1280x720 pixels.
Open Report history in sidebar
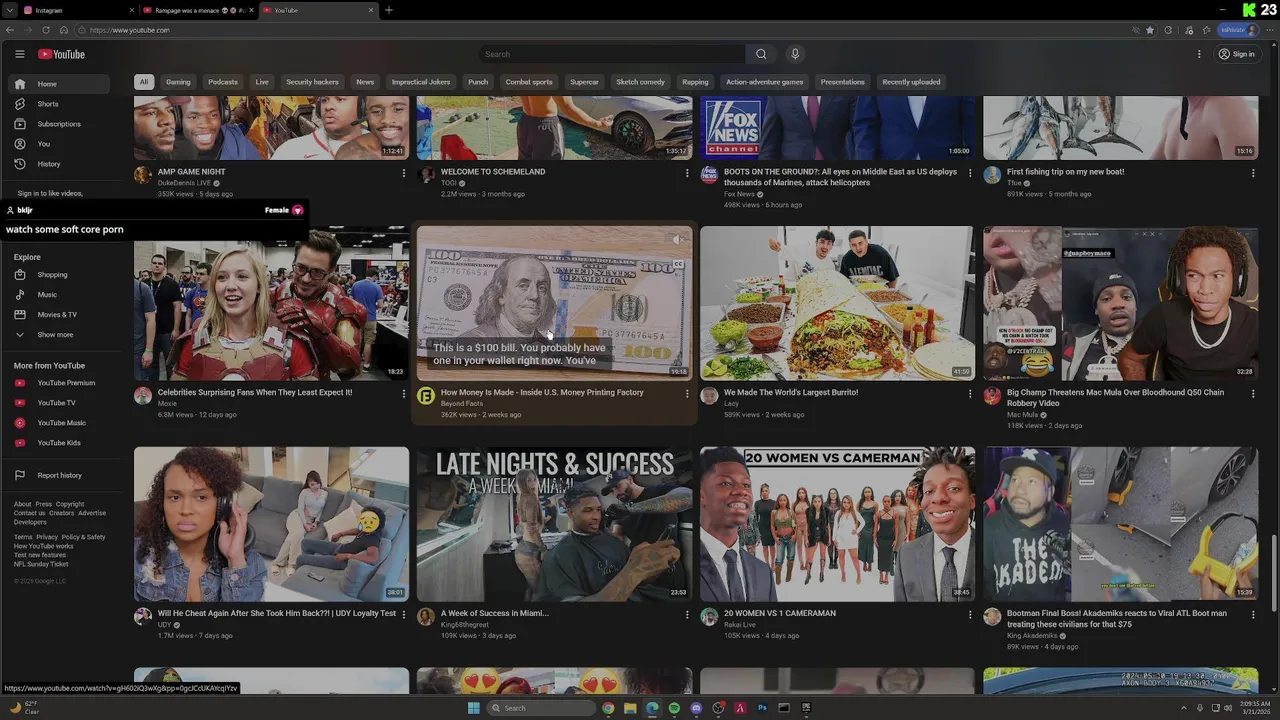pyautogui.click(x=59, y=476)
